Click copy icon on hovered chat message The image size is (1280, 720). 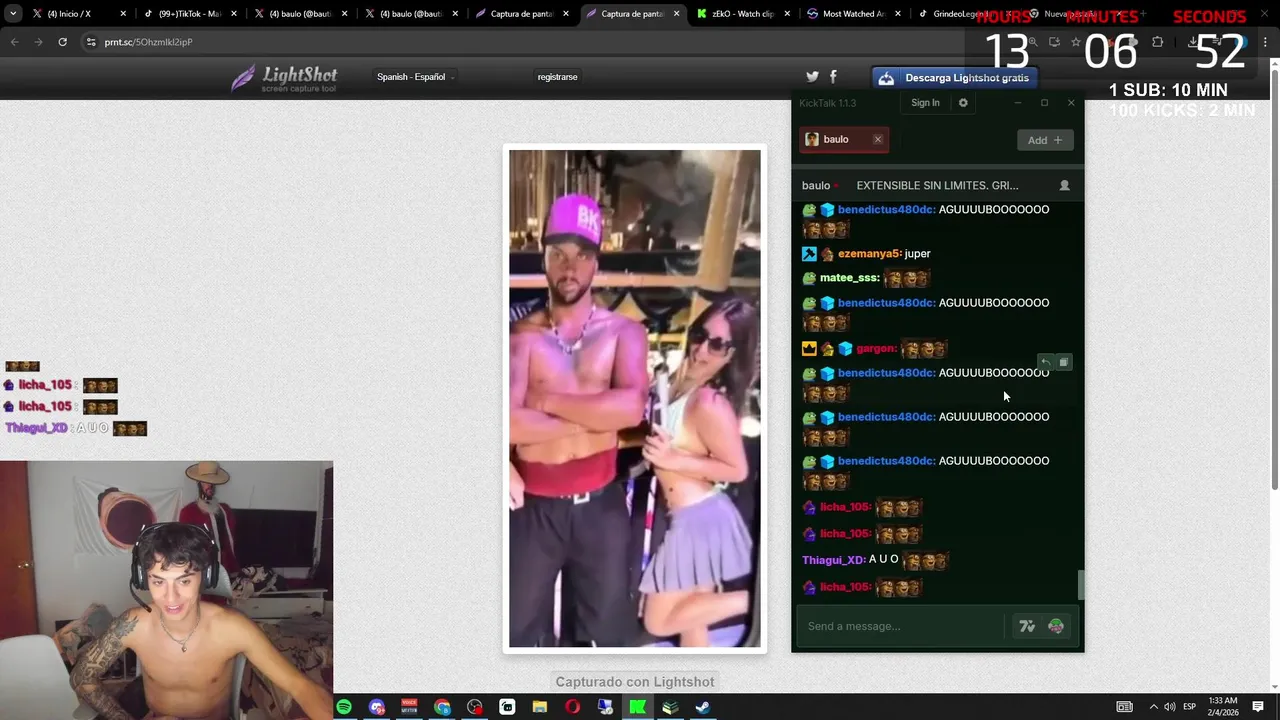1064,362
